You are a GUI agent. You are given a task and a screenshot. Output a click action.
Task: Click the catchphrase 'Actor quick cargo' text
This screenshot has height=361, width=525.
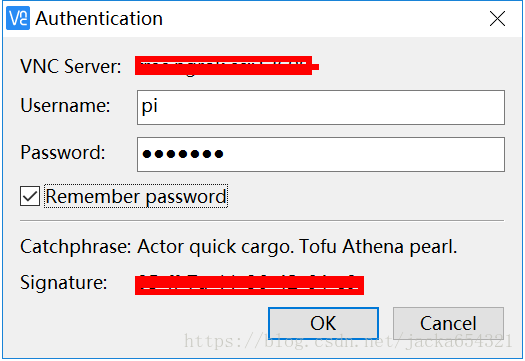214,247
